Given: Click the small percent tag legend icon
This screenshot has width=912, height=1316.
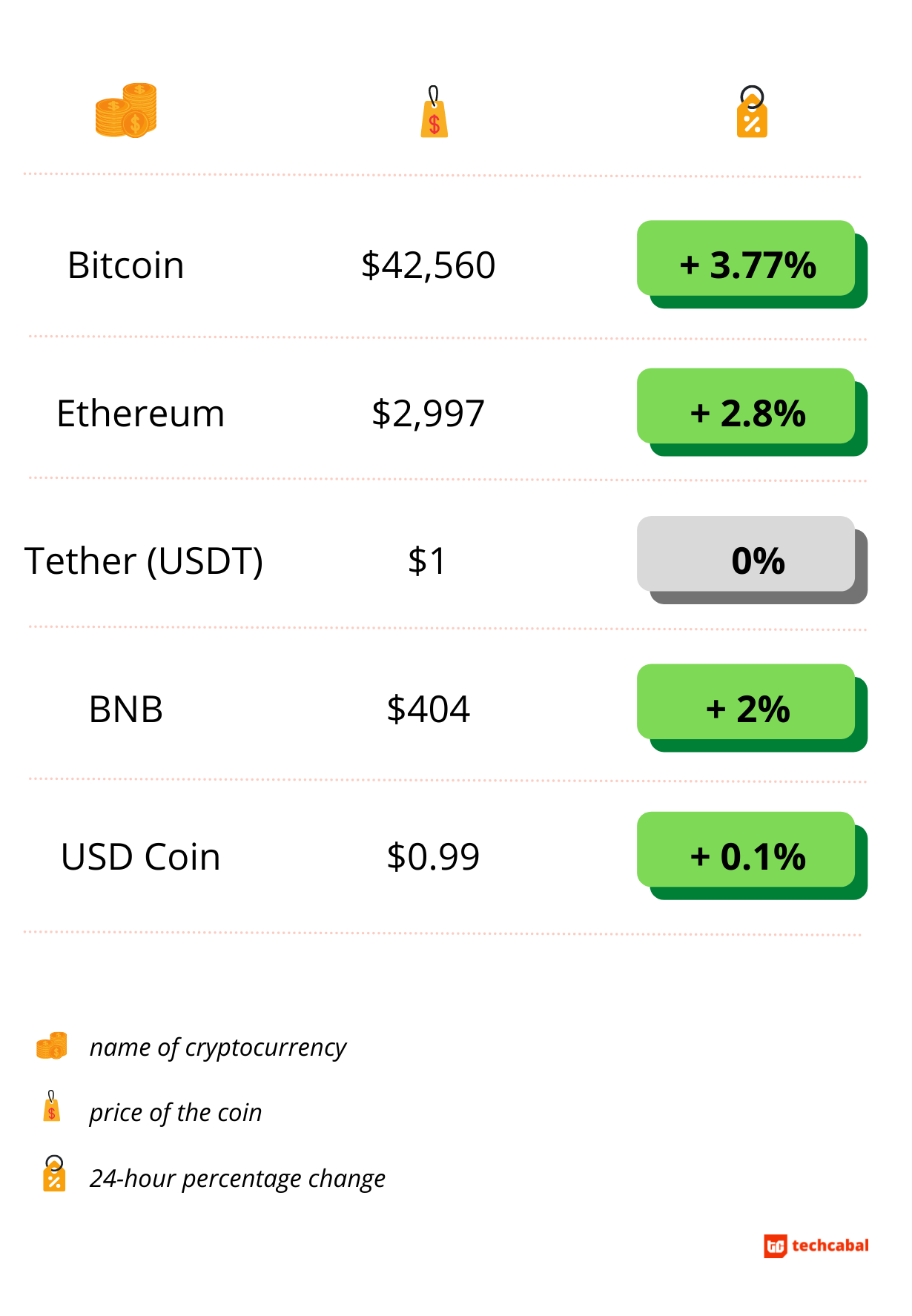Looking at the screenshot, I should click(54, 1174).
